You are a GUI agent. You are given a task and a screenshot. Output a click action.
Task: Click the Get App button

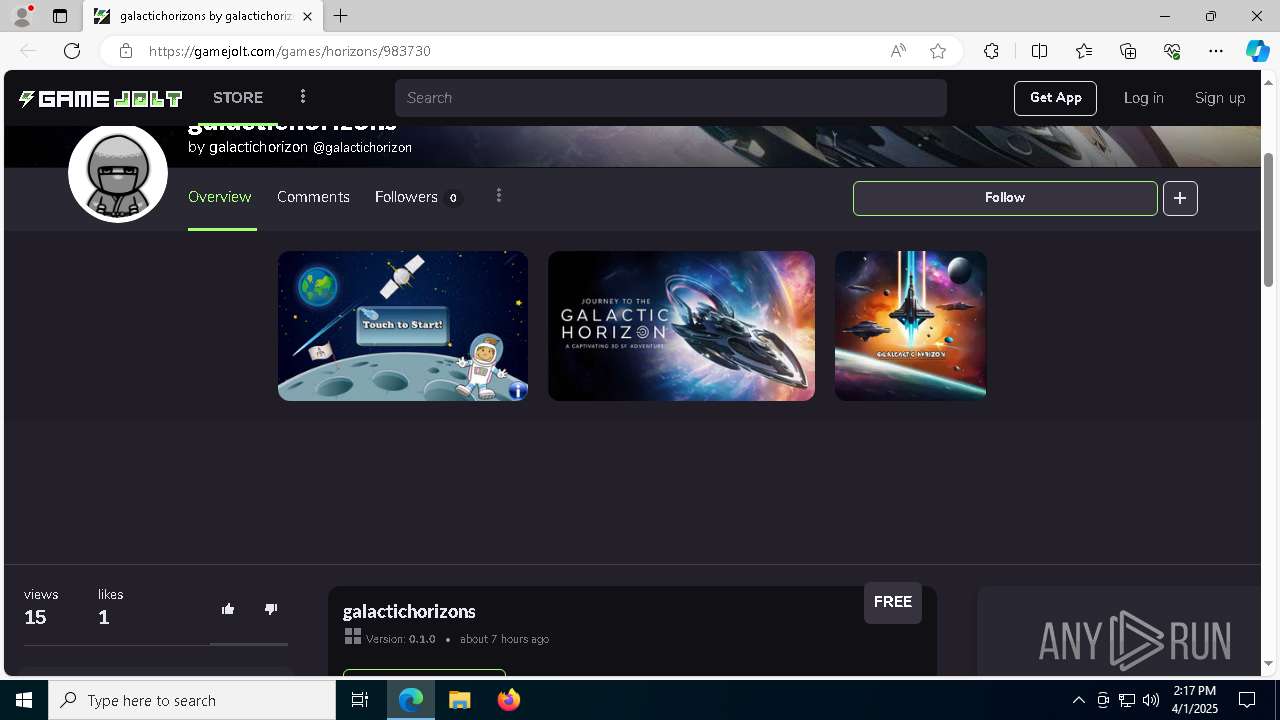coord(1055,98)
